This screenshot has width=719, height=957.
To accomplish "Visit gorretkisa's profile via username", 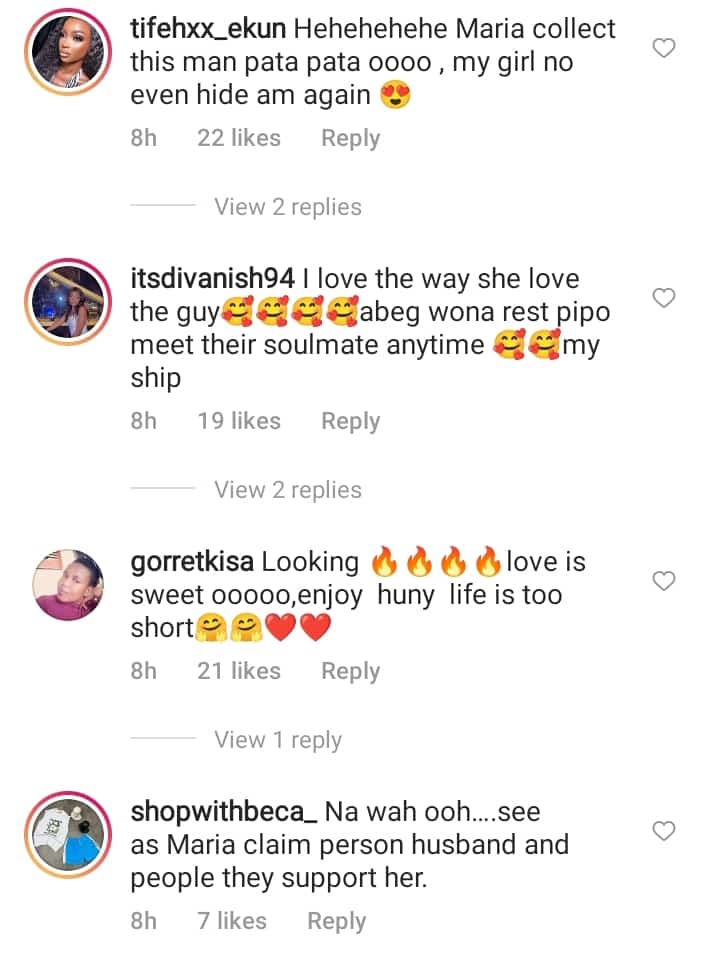I will click(x=192, y=563).
